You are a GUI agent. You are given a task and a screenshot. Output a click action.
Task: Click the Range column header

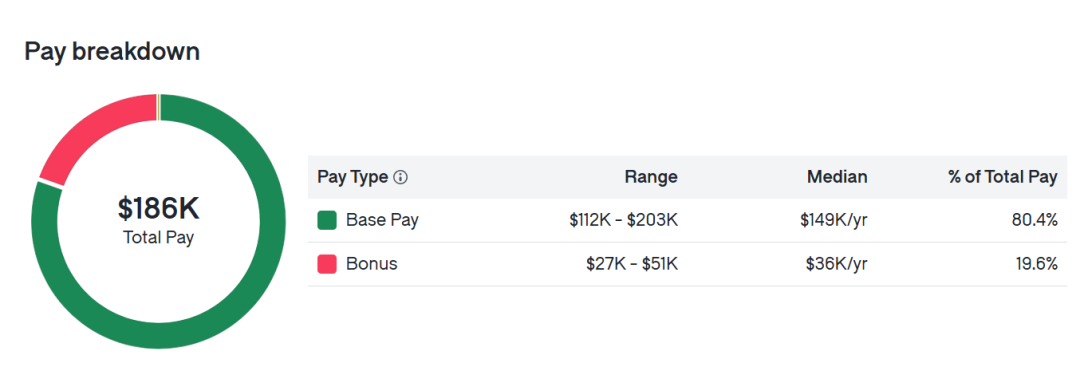(651, 177)
